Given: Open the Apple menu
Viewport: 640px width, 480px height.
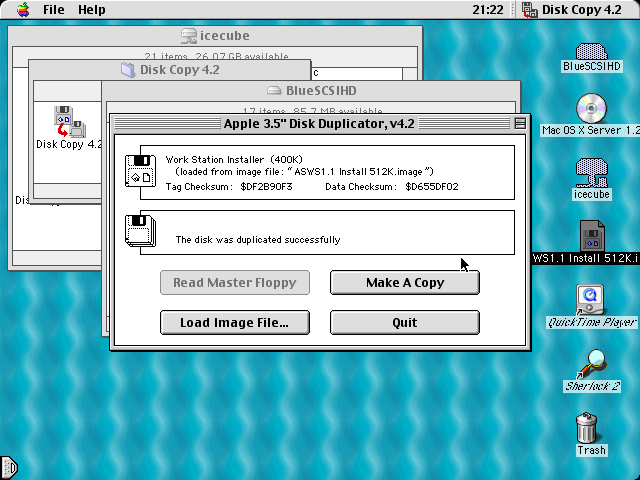Looking at the screenshot, I should point(23,9).
